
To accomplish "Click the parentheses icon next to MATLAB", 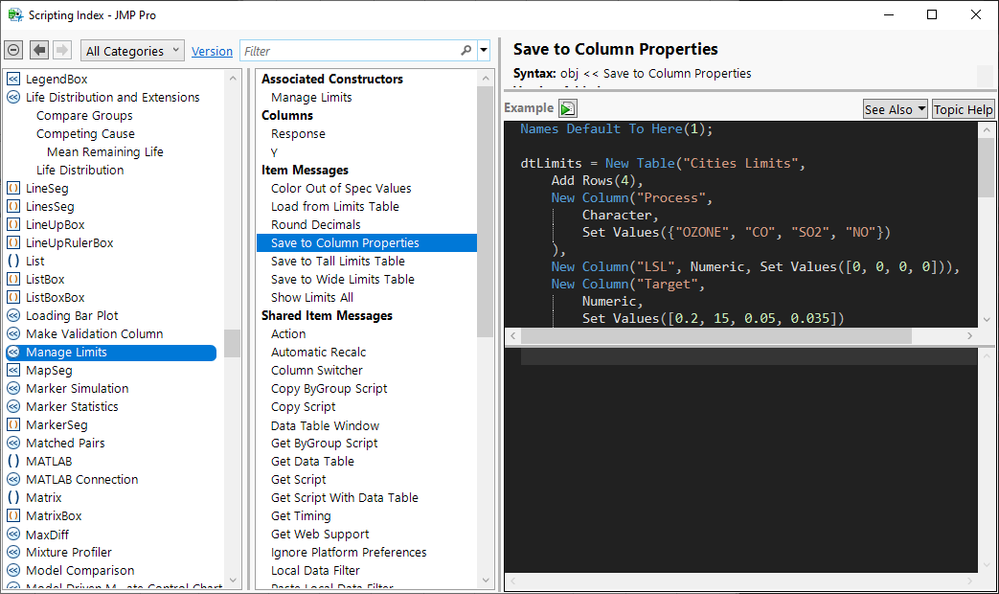I will [x=14, y=461].
